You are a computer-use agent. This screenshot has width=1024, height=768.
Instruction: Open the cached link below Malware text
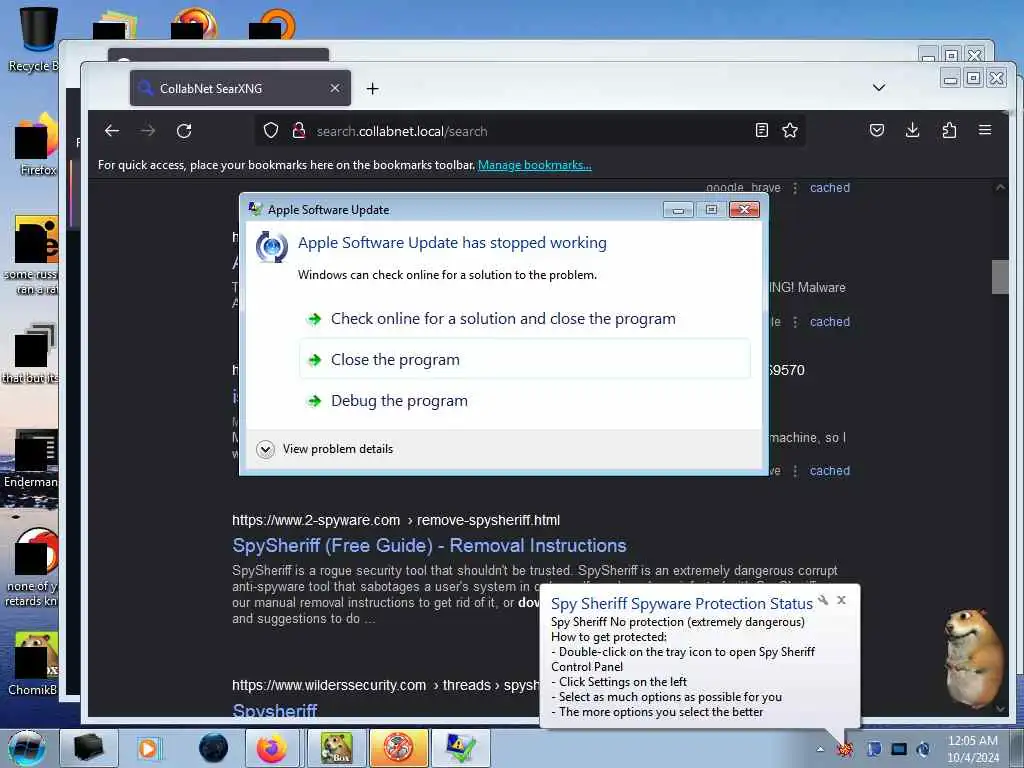[x=829, y=322]
